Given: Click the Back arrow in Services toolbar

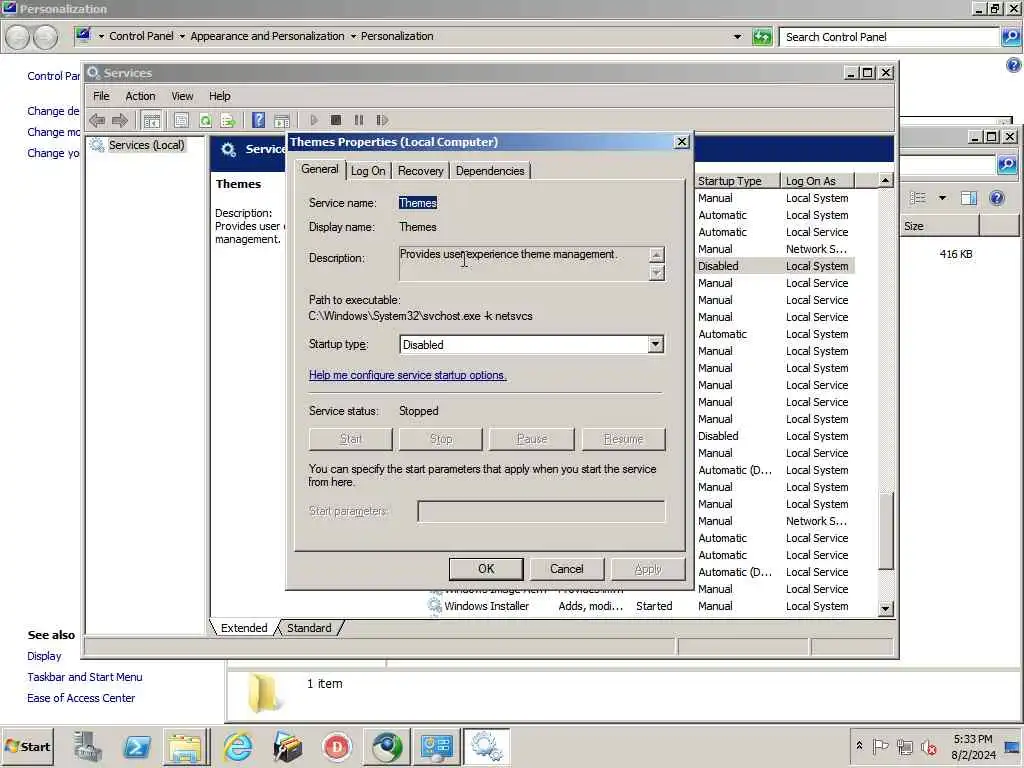Looking at the screenshot, I should [x=97, y=120].
